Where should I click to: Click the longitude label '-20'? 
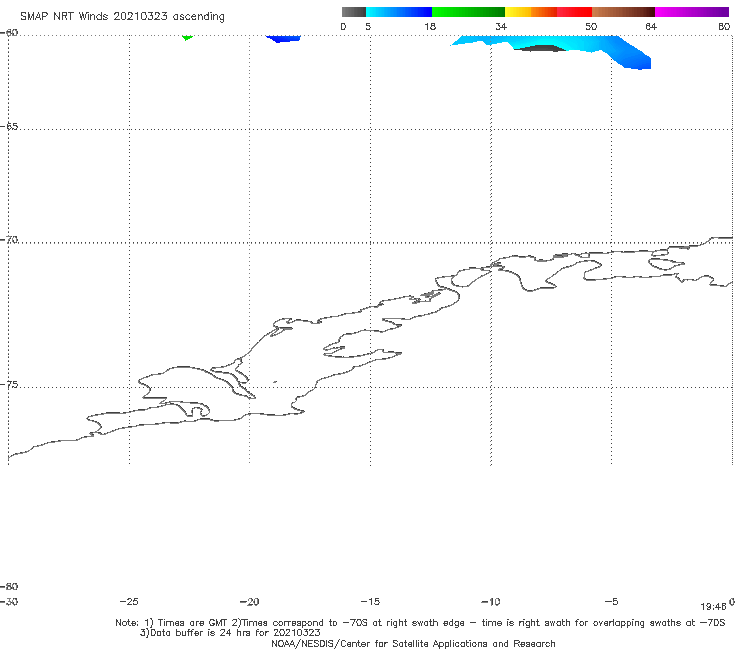pos(250,601)
